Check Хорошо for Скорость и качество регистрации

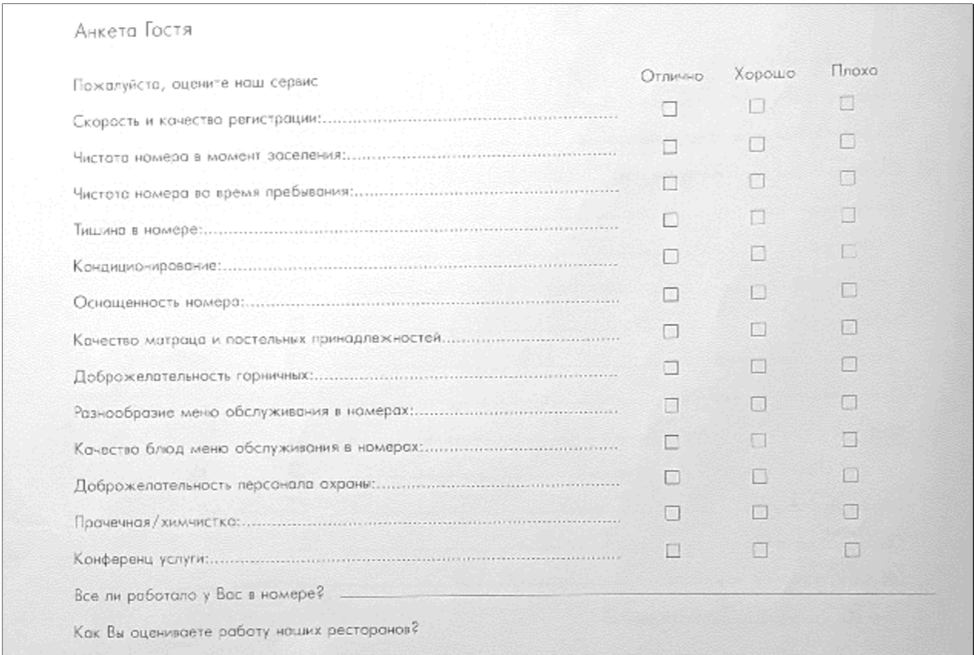(x=757, y=107)
